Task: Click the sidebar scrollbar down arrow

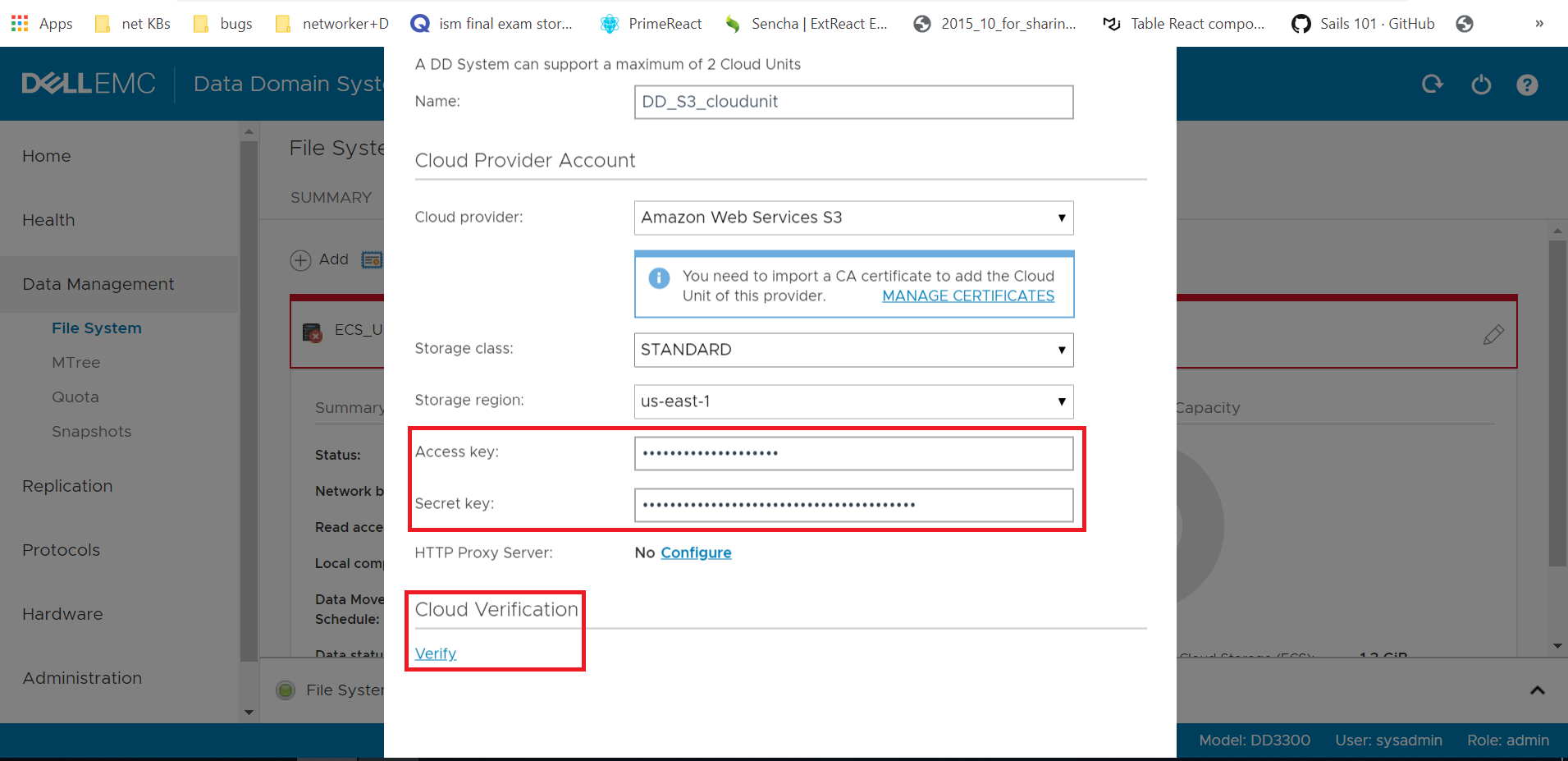Action: click(x=249, y=713)
